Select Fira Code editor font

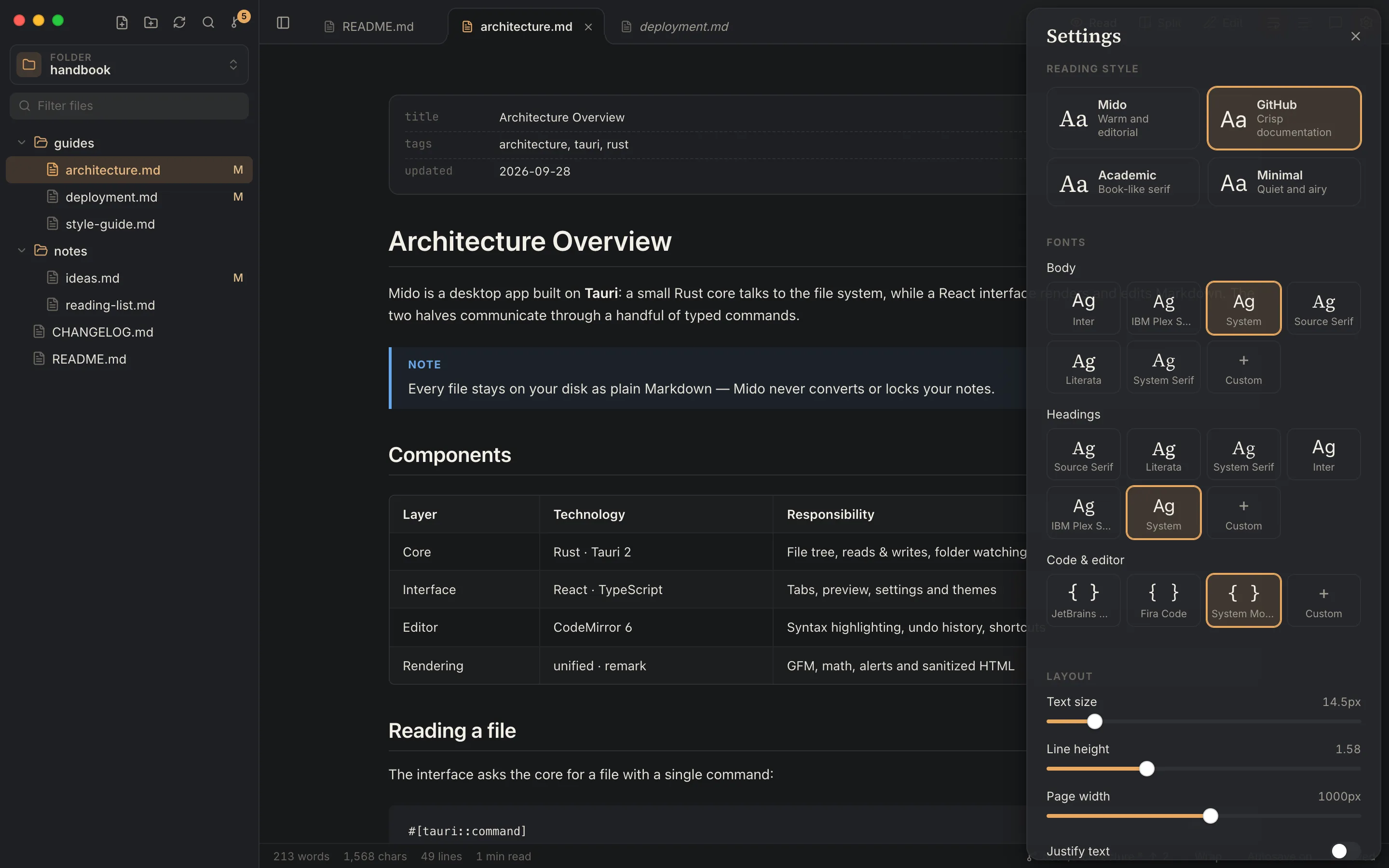(1163, 600)
